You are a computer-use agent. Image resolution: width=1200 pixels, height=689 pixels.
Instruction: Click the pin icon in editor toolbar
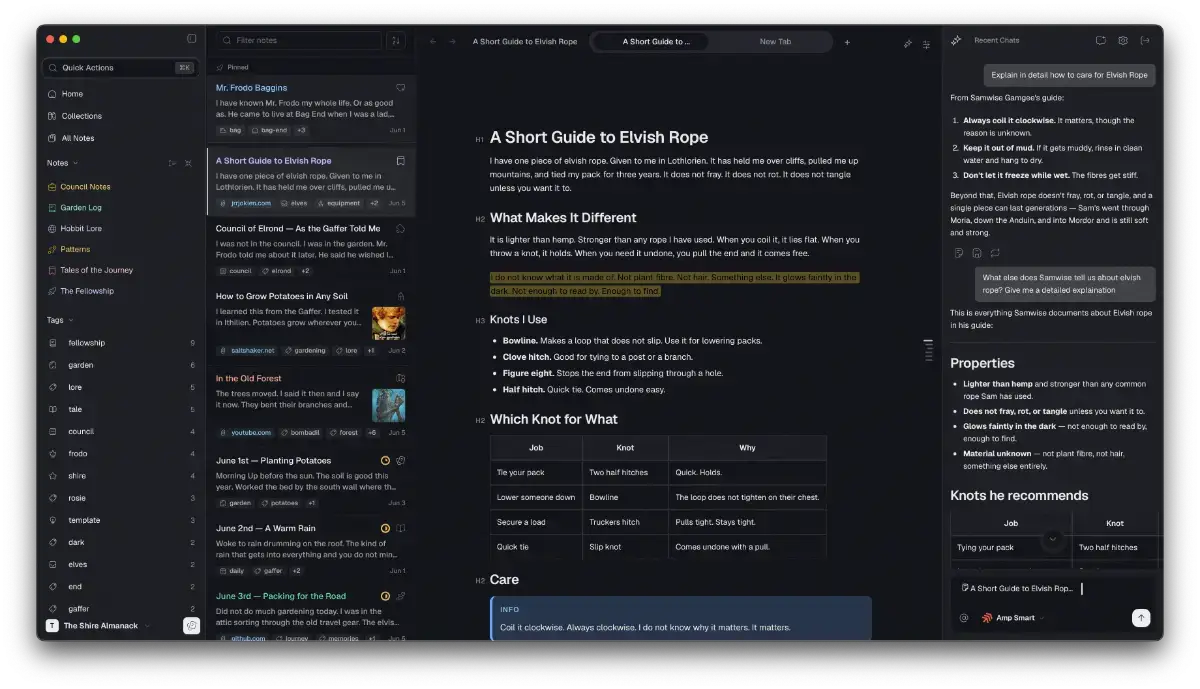(908, 43)
